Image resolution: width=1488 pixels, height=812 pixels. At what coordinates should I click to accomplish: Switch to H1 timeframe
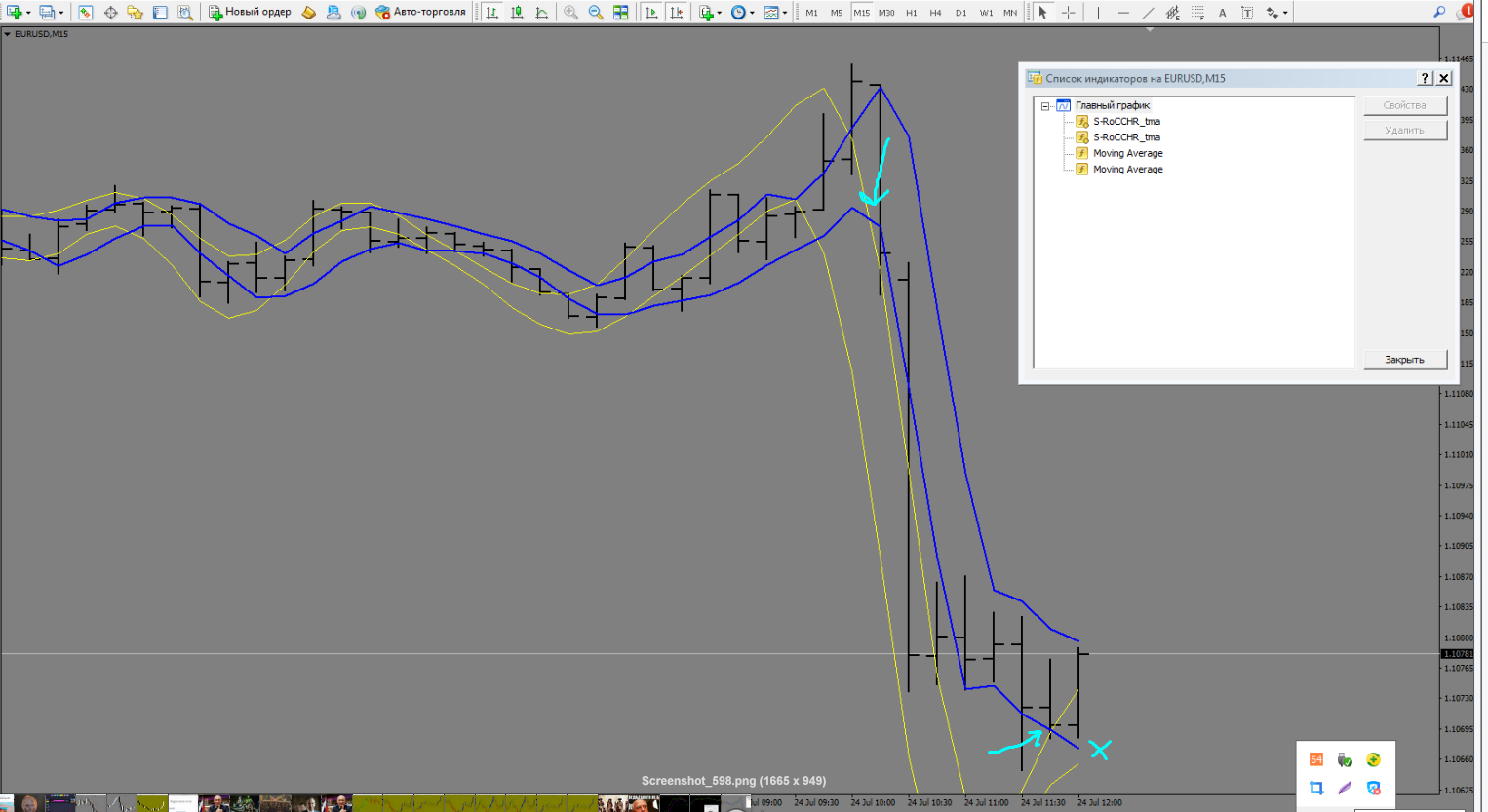tap(911, 13)
